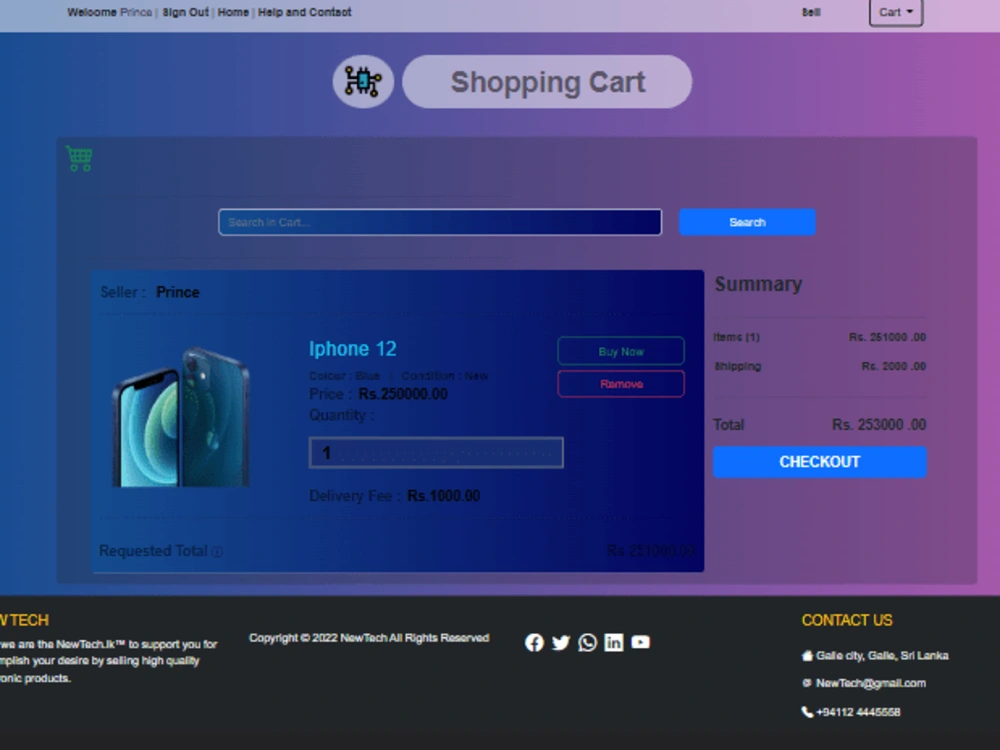The width and height of the screenshot is (1000, 750).
Task: Click the Copyright 2022 NewTech notice
Action: pos(369,638)
